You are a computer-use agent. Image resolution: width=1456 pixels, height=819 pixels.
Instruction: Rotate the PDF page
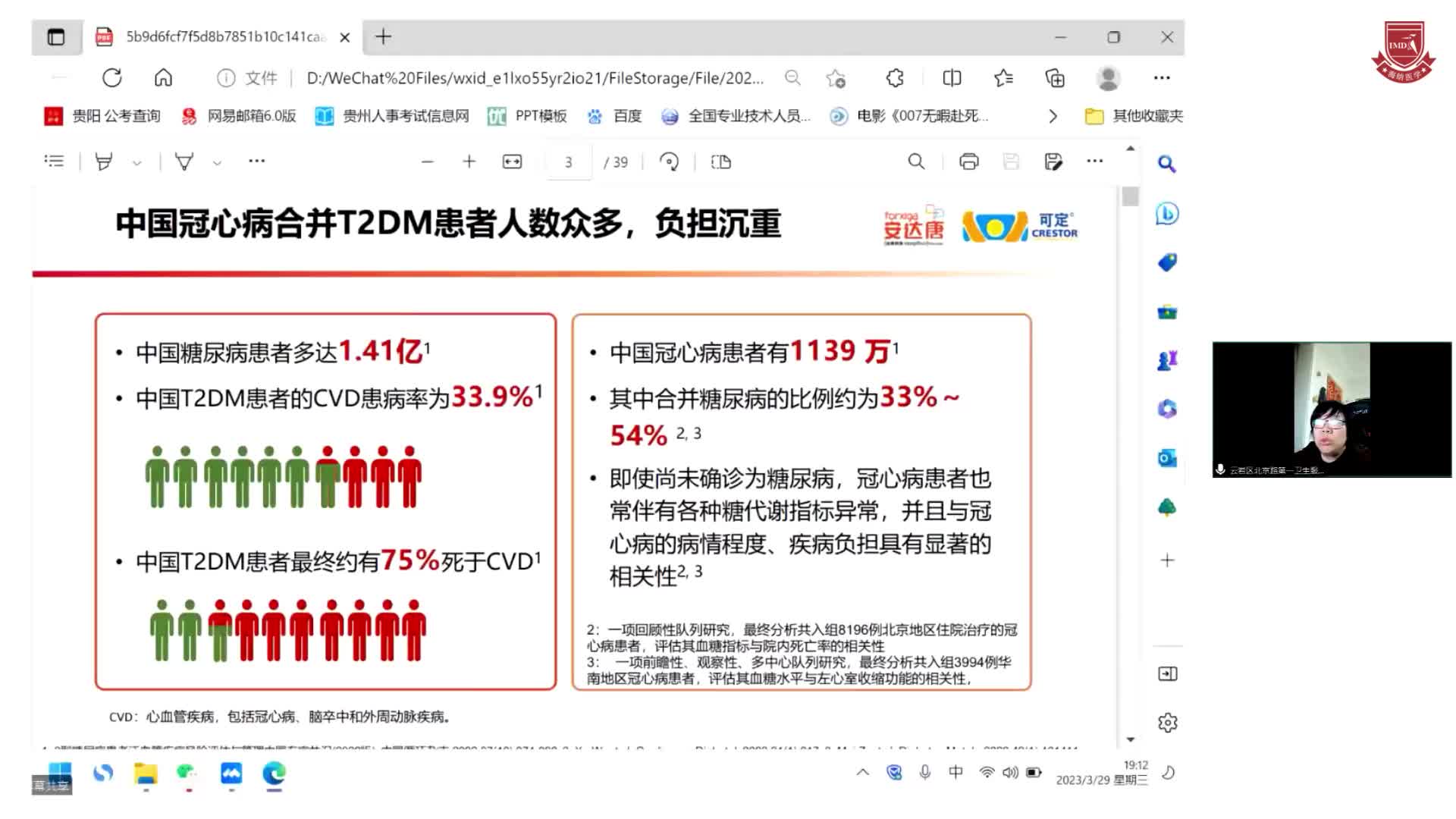pos(669,161)
